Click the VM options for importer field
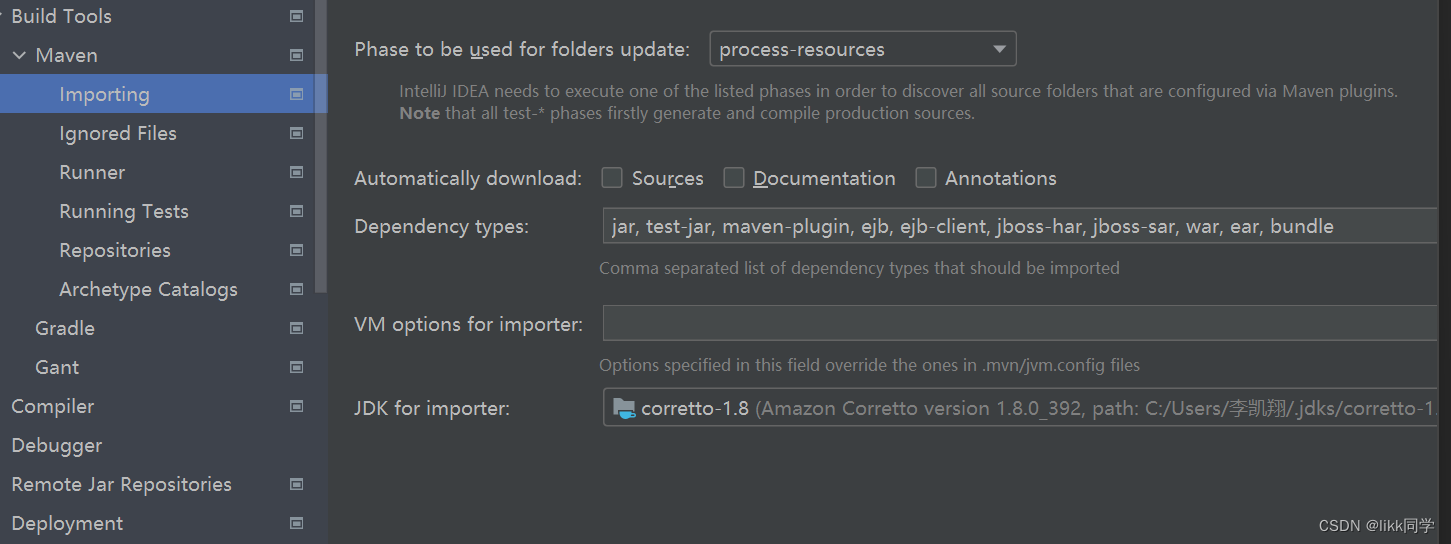This screenshot has height=544, width=1451. (x=1020, y=324)
